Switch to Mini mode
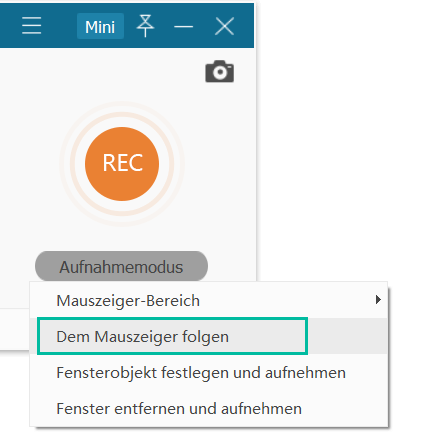Screen dimensions: 428x436 coord(100,26)
